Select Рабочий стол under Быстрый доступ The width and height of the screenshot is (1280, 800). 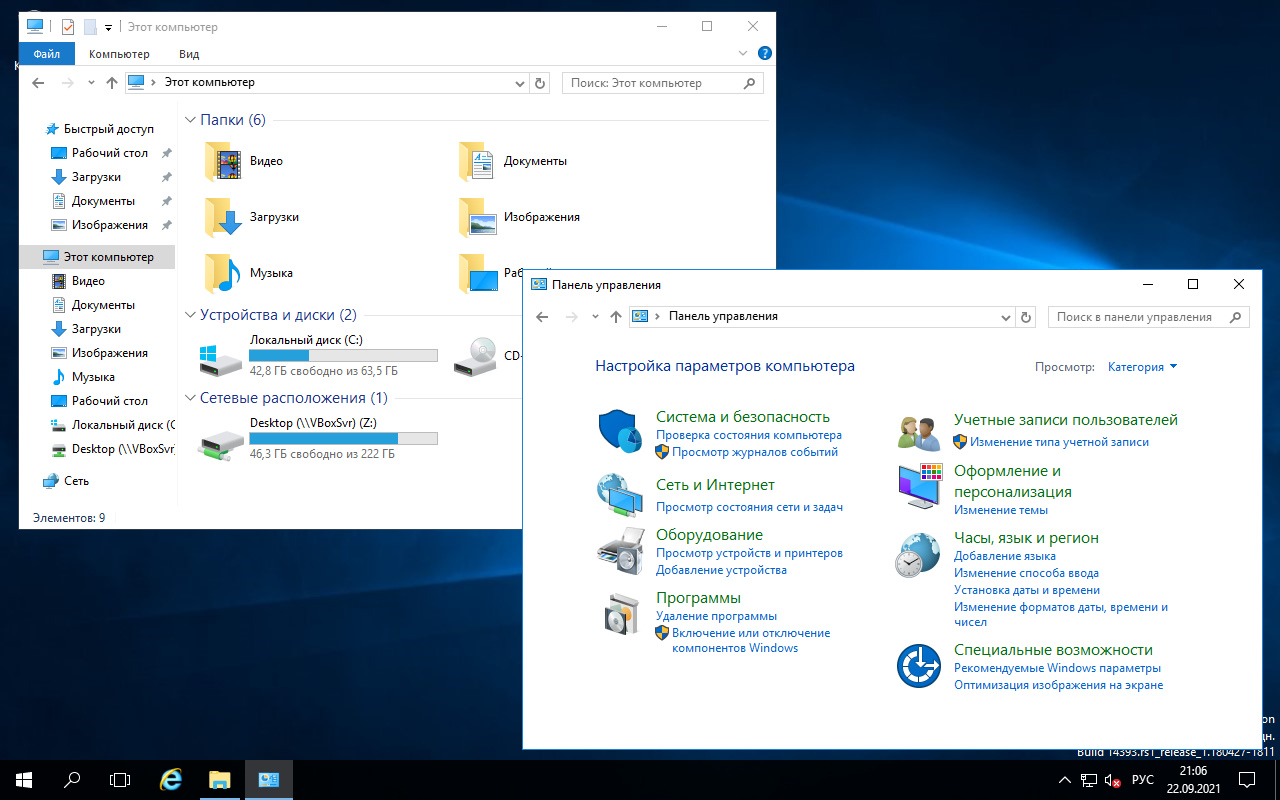(110, 153)
